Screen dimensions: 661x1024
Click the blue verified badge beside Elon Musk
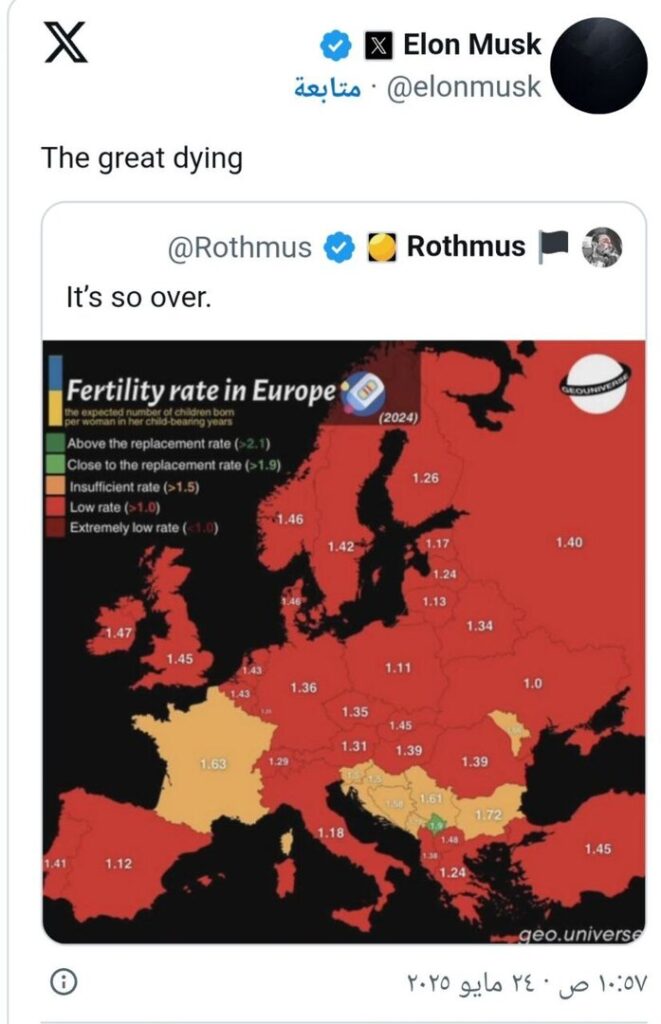pos(336,46)
